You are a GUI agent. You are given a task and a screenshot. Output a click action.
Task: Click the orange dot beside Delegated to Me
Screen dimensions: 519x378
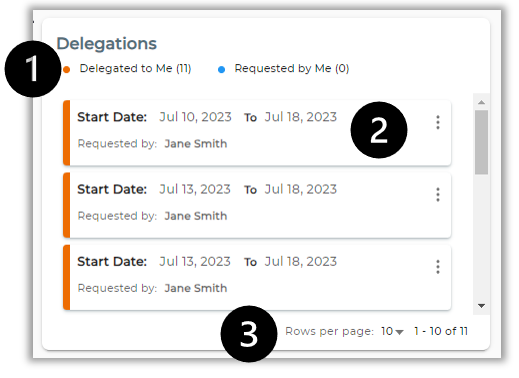(67, 69)
